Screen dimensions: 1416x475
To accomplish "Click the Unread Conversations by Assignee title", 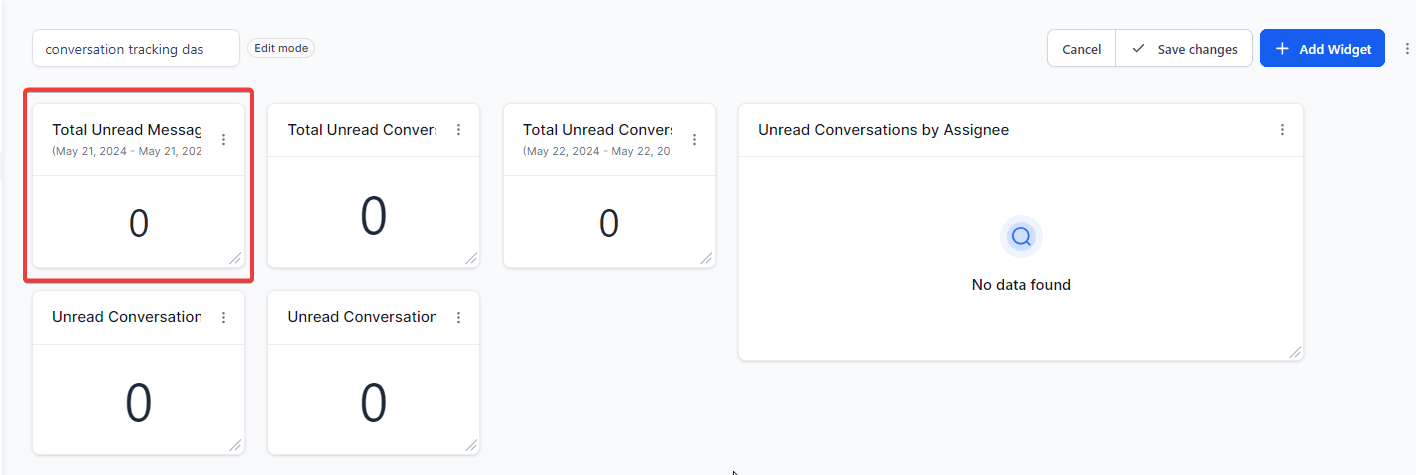I will tap(883, 130).
